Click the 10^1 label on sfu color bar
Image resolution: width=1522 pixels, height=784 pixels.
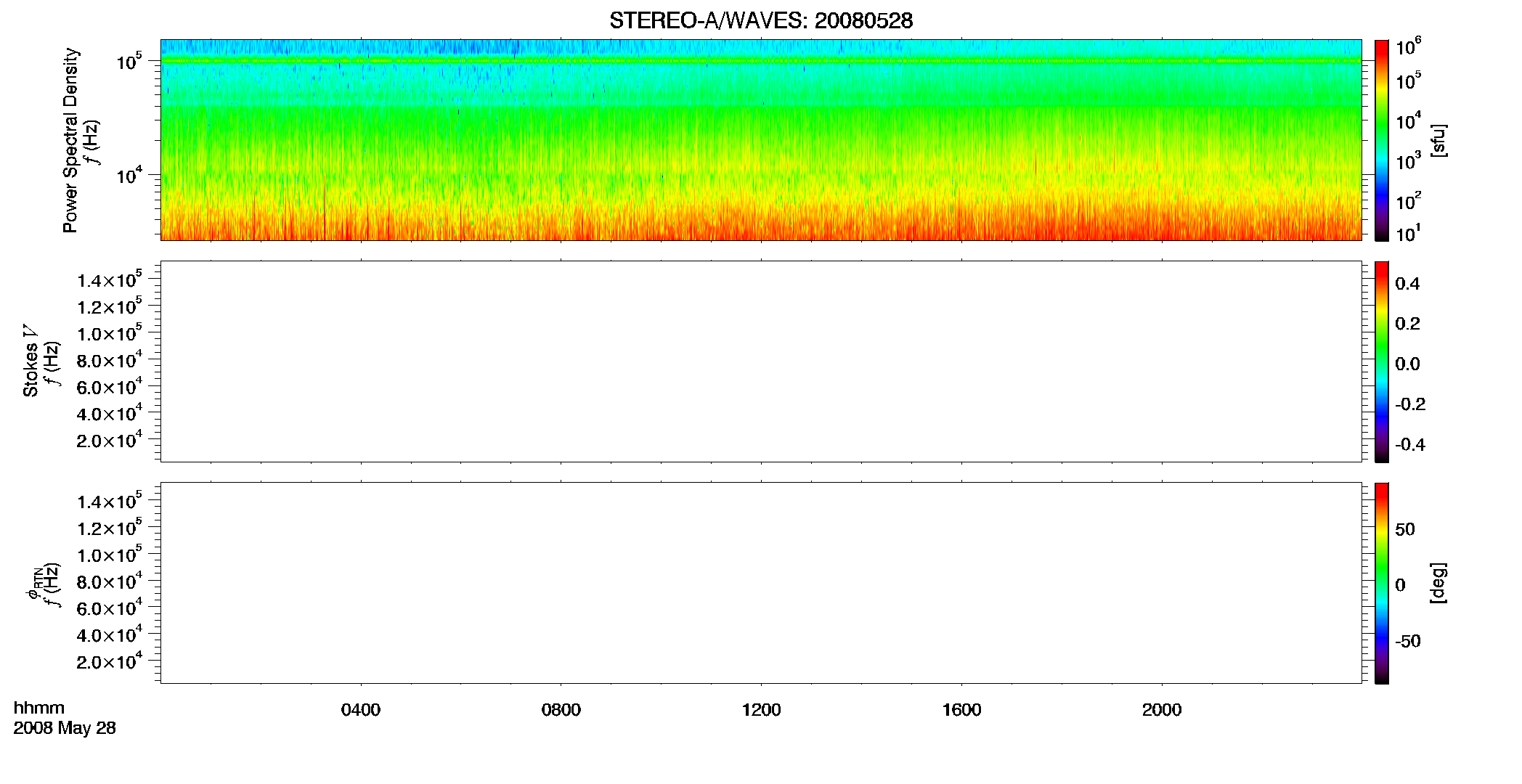[1408, 233]
